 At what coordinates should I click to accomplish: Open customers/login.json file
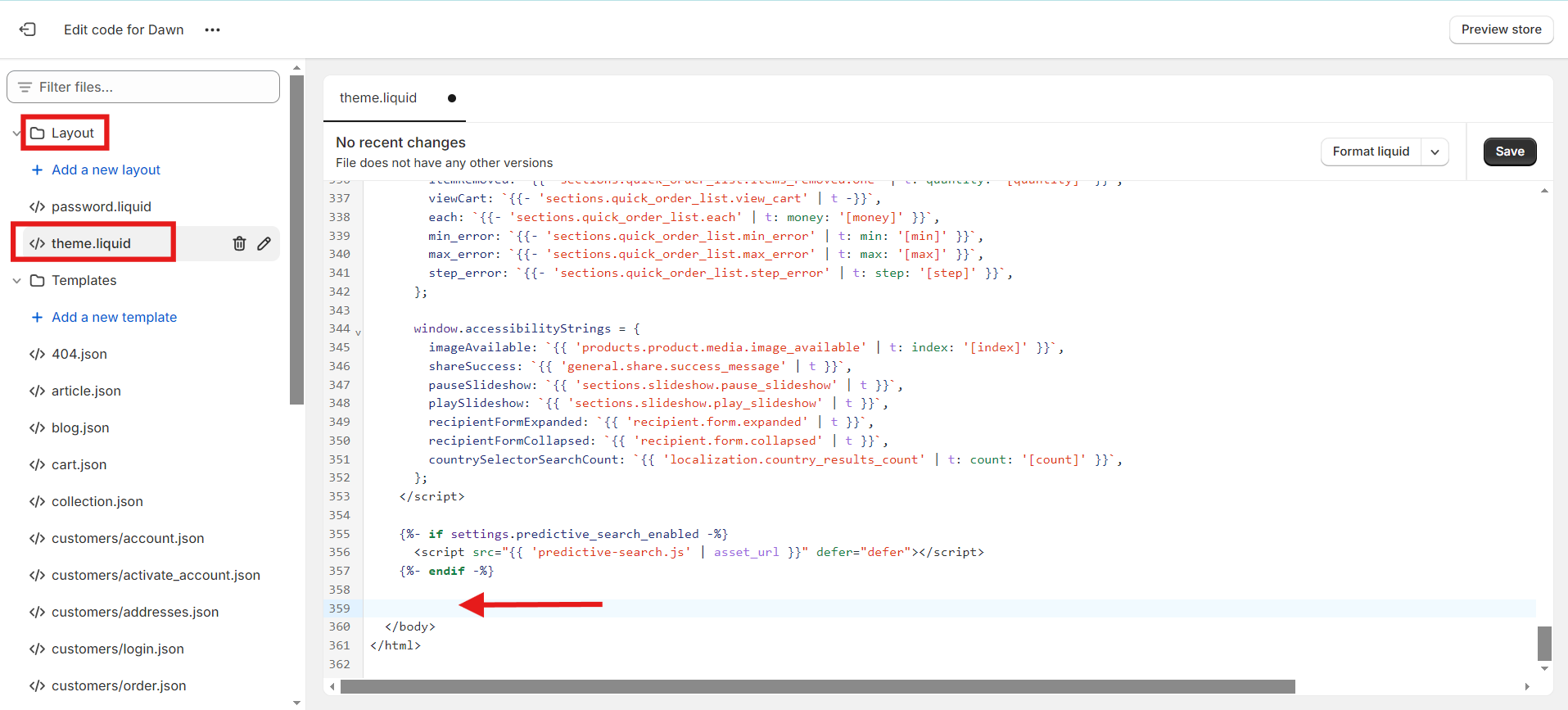pyautogui.click(x=117, y=649)
